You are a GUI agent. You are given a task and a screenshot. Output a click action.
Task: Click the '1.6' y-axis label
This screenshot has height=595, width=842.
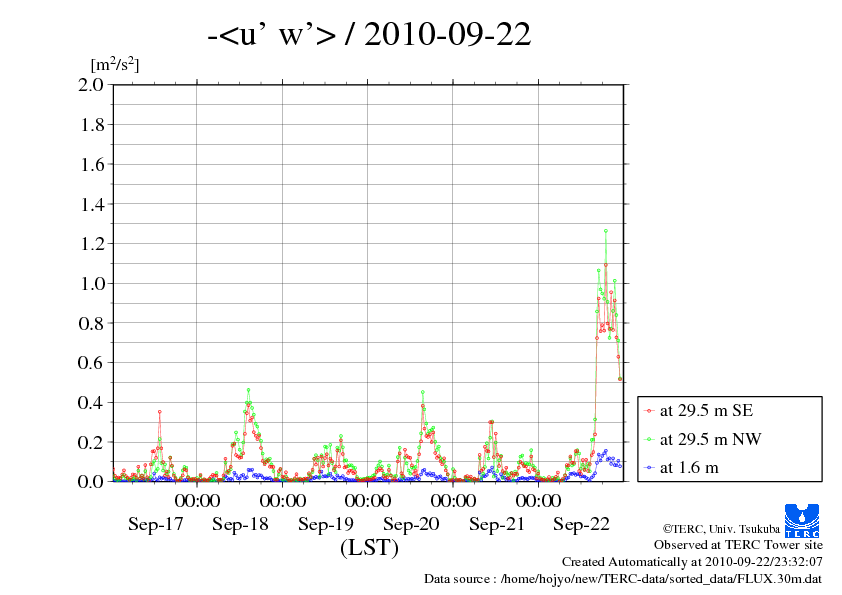[91, 164]
